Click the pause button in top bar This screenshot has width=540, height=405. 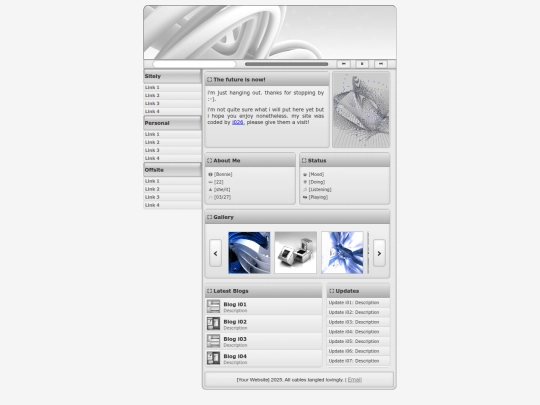click(362, 64)
